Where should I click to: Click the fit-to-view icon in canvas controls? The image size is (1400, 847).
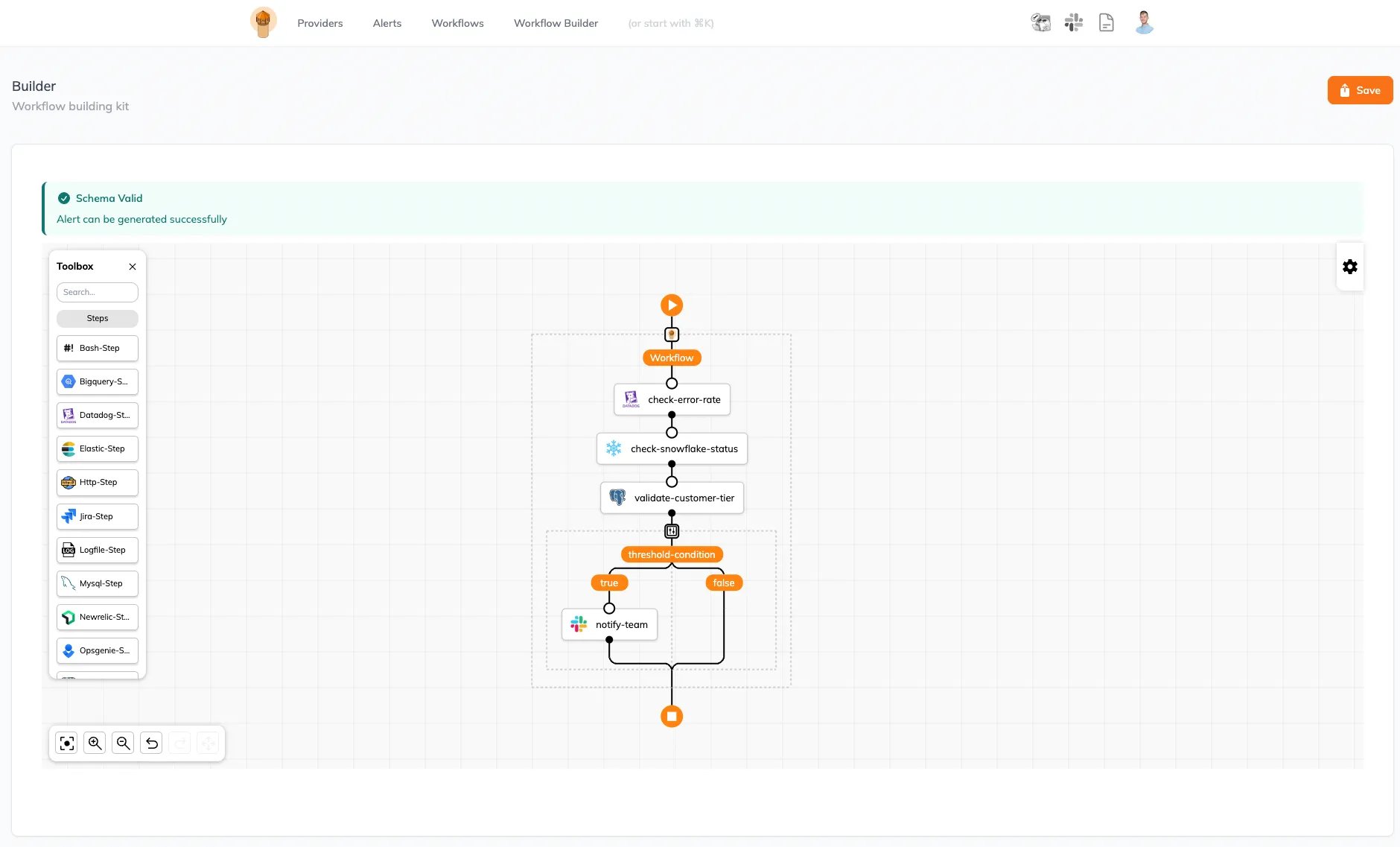[67, 743]
